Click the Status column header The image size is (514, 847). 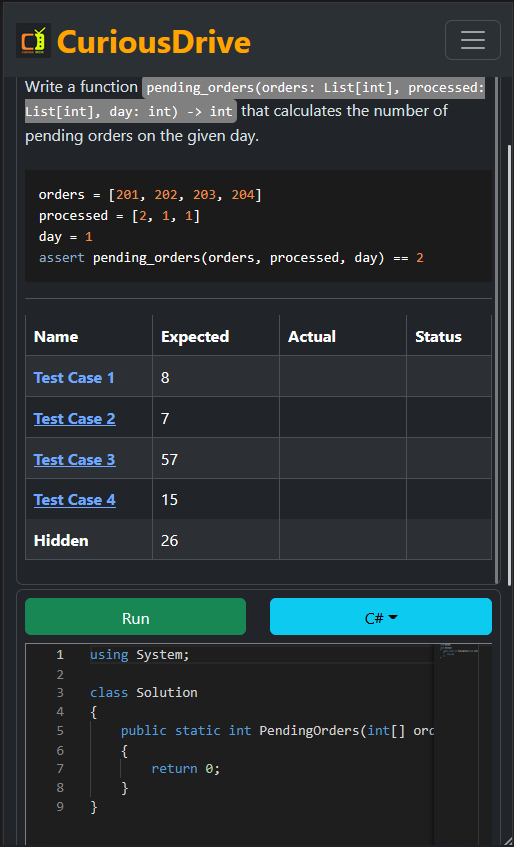coord(438,337)
